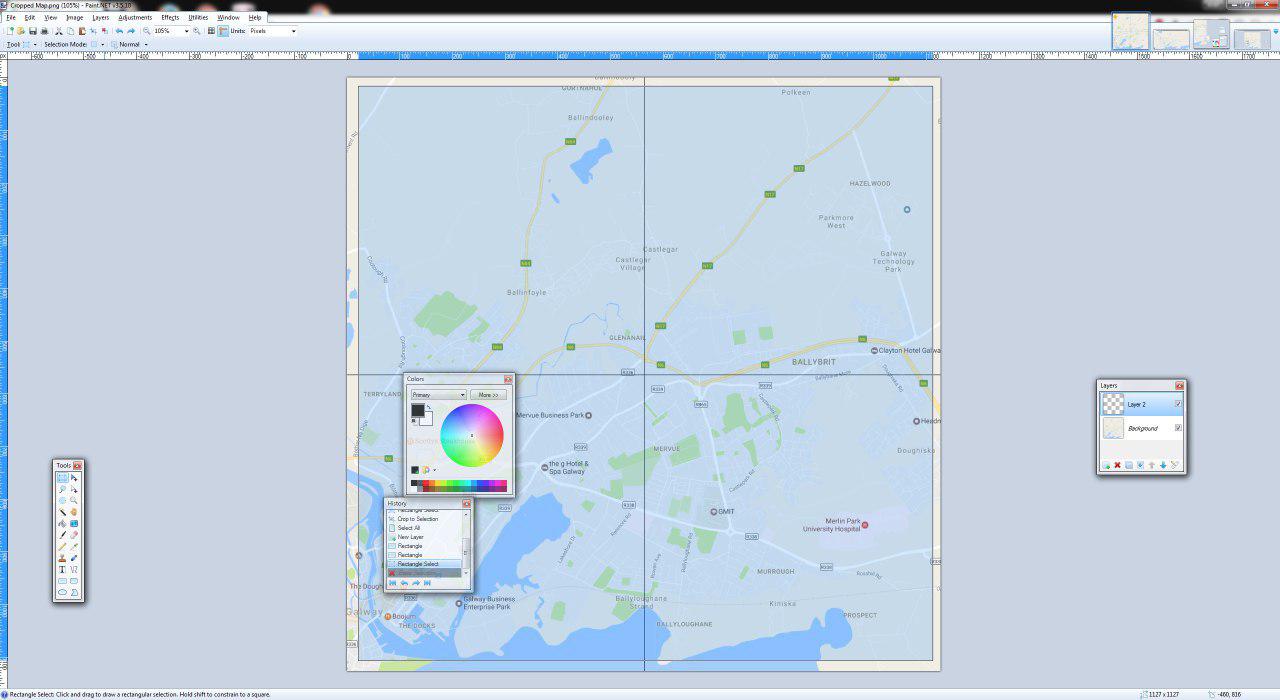Open the palette options dropdown in Colors
1280x700 pixels.
pos(434,470)
